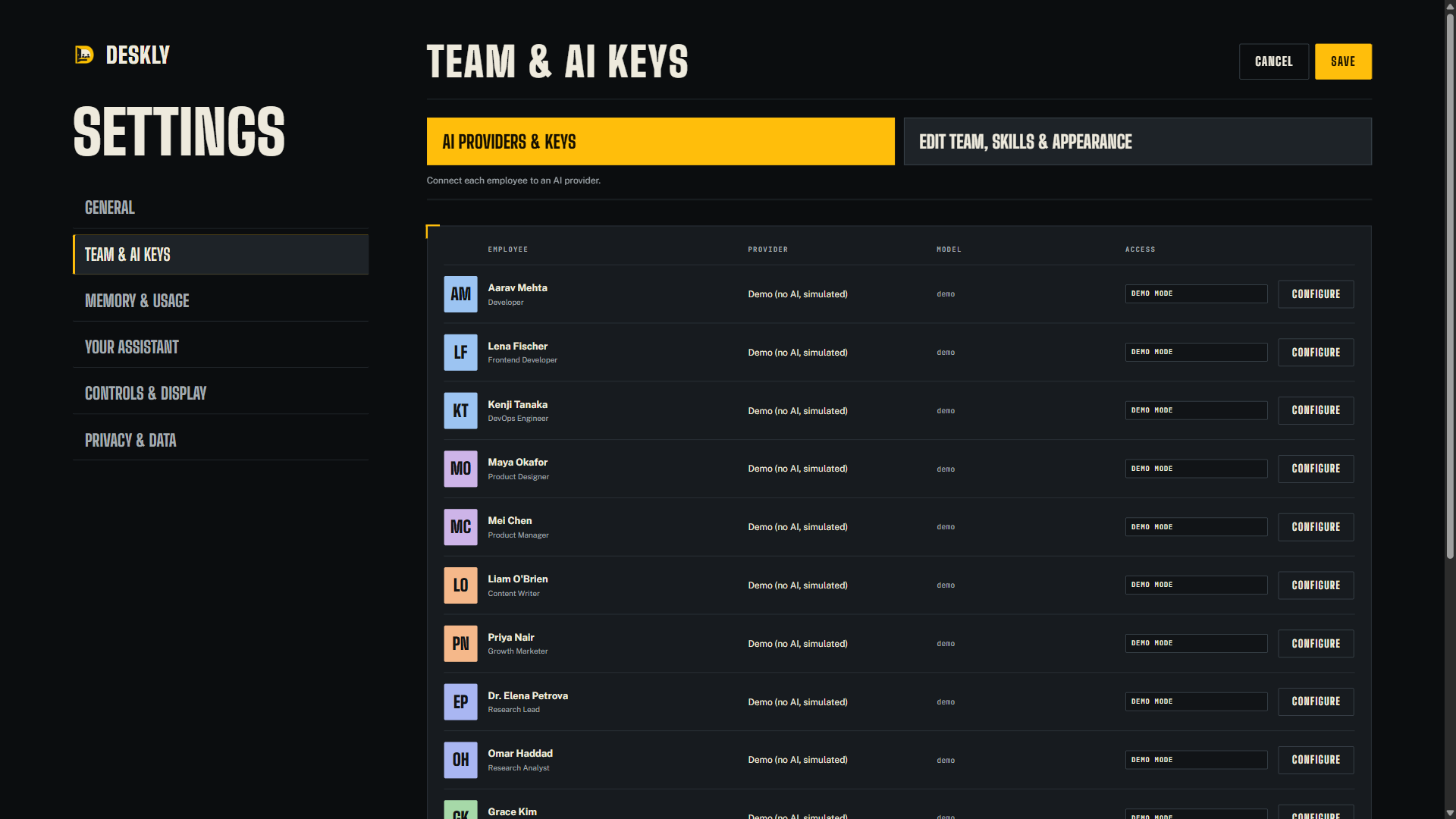Click Kenji Tanaka's KT avatar
Screen dimensions: 1456x819
[x=460, y=410]
